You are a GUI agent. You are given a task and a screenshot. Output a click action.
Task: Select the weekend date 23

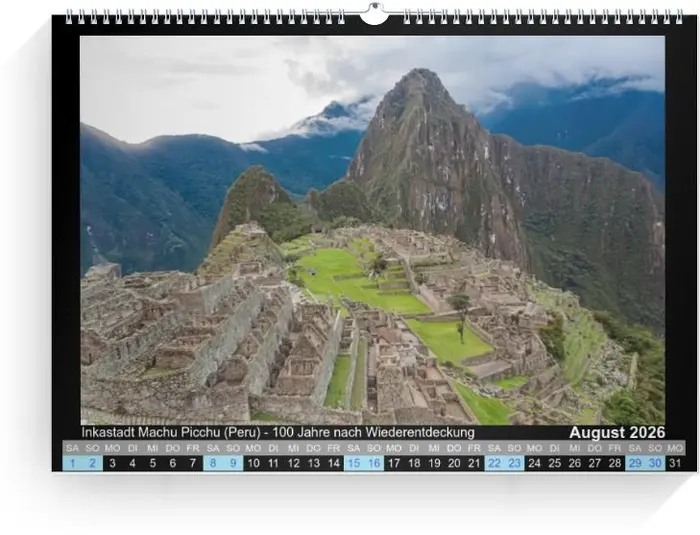coord(515,463)
